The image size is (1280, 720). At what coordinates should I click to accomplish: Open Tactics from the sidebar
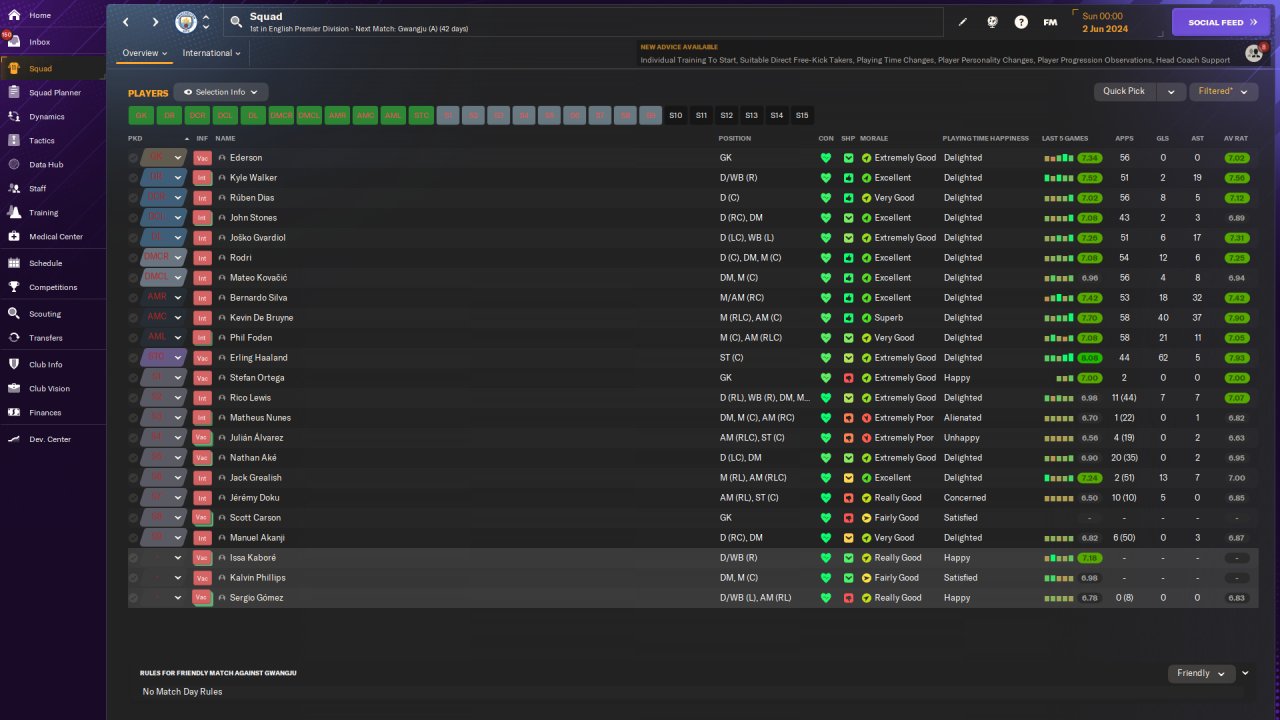click(x=52, y=141)
